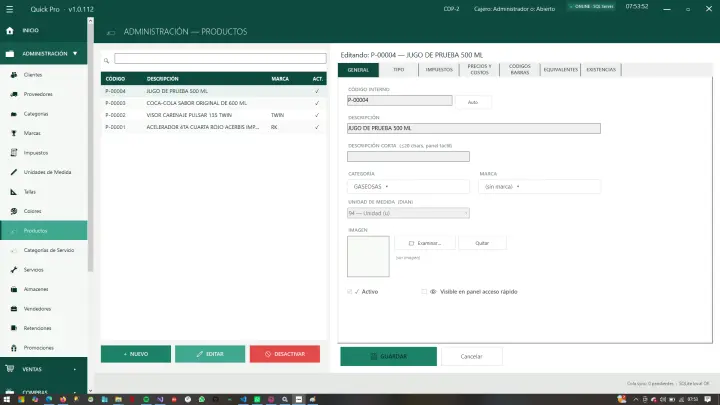Open the Existencias tab
Image resolution: width=720 pixels, height=405 pixels.
tap(601, 70)
